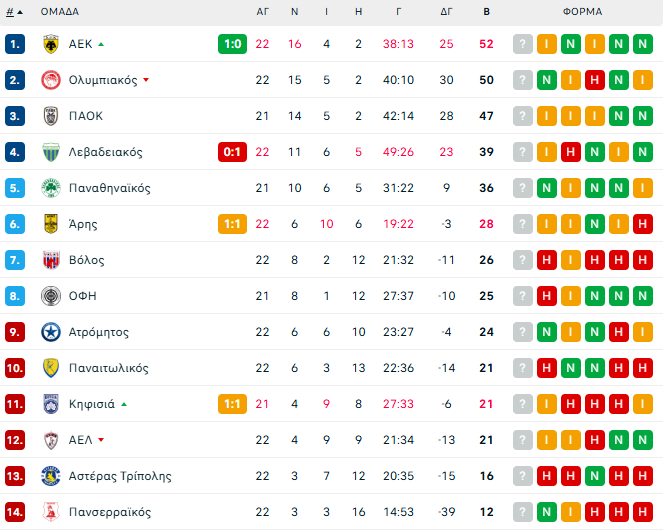Click the Atromitos star logo
Screen dimensions: 668x532
click(50, 332)
